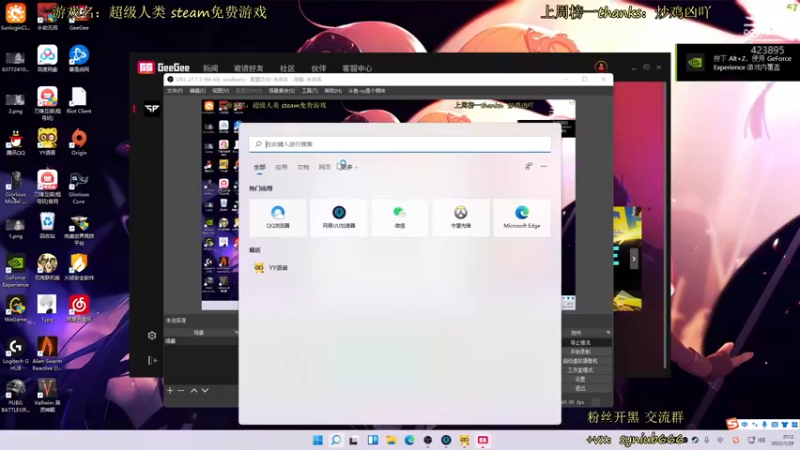Click the search panel more options ellipsis
This screenshot has height=450, width=800.
(x=544, y=166)
